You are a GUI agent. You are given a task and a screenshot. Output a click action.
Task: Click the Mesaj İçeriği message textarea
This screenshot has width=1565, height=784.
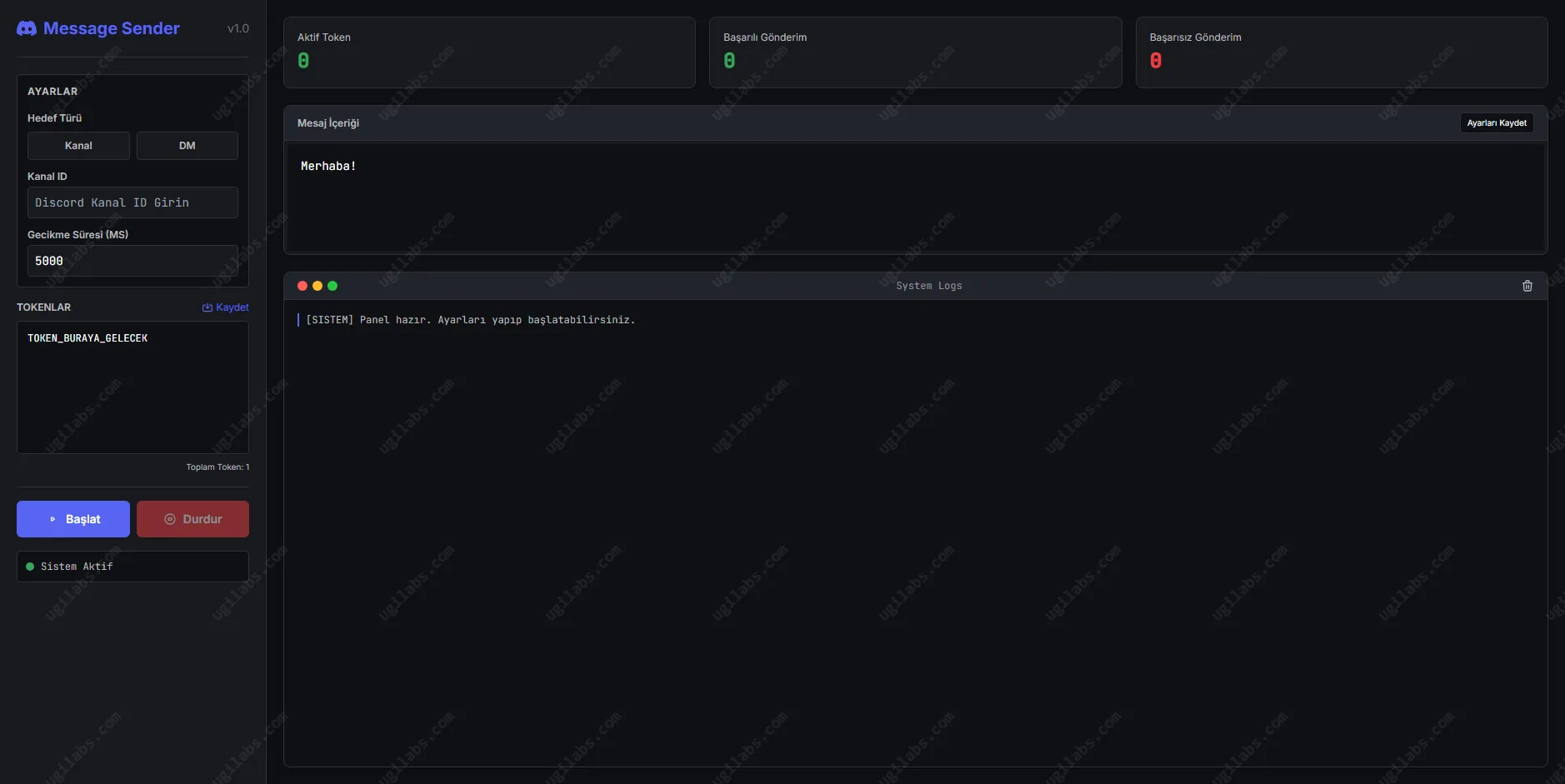click(915, 198)
